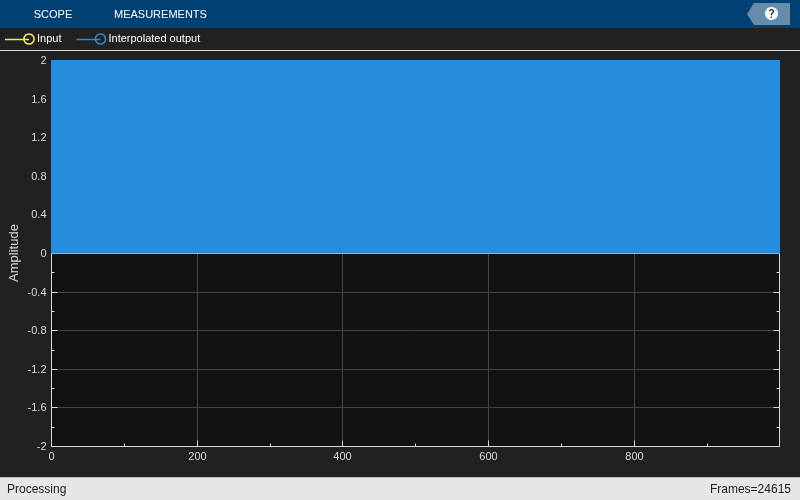800x500 pixels.
Task: Click the Amplitude y-axis label
Action: (14, 253)
